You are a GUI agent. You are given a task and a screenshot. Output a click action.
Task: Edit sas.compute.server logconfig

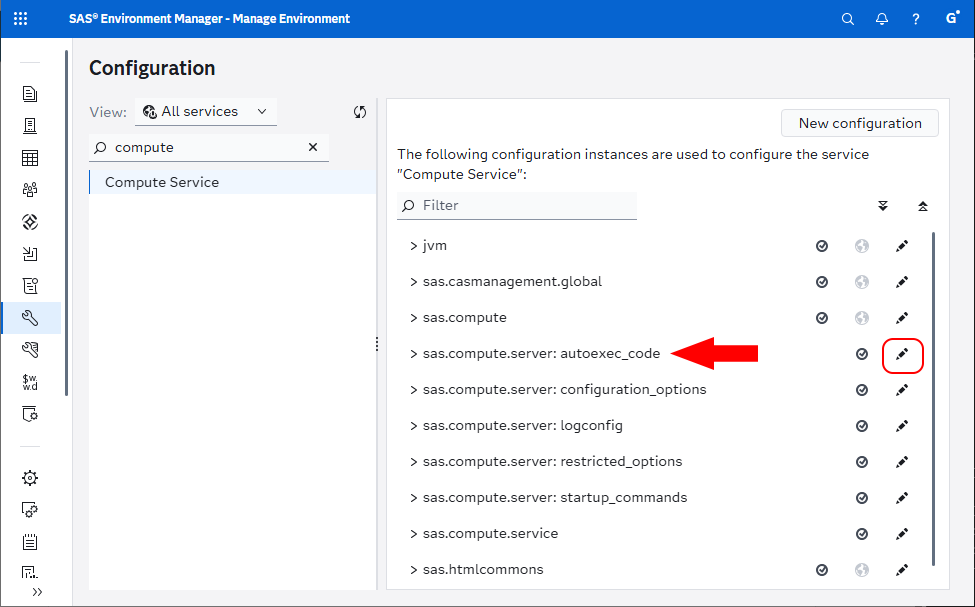pos(902,426)
